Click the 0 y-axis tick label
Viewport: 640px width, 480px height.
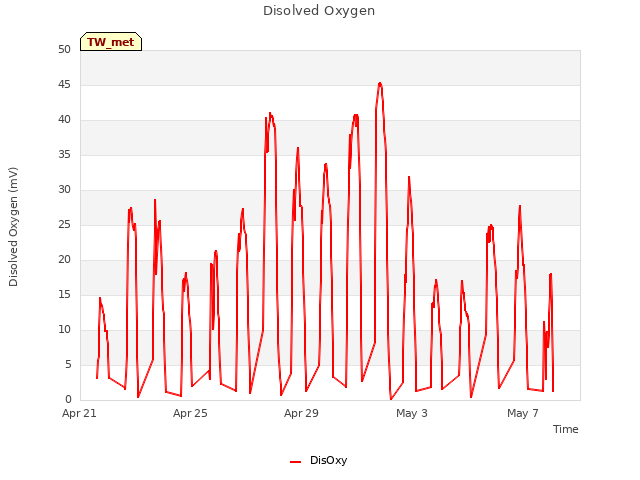click(68, 399)
